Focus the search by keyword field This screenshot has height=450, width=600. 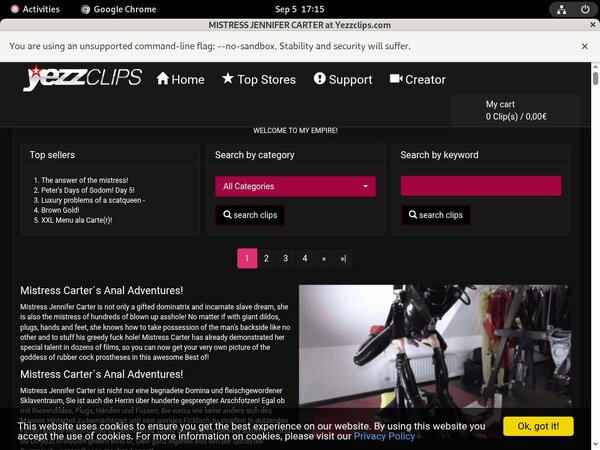[x=480, y=186]
